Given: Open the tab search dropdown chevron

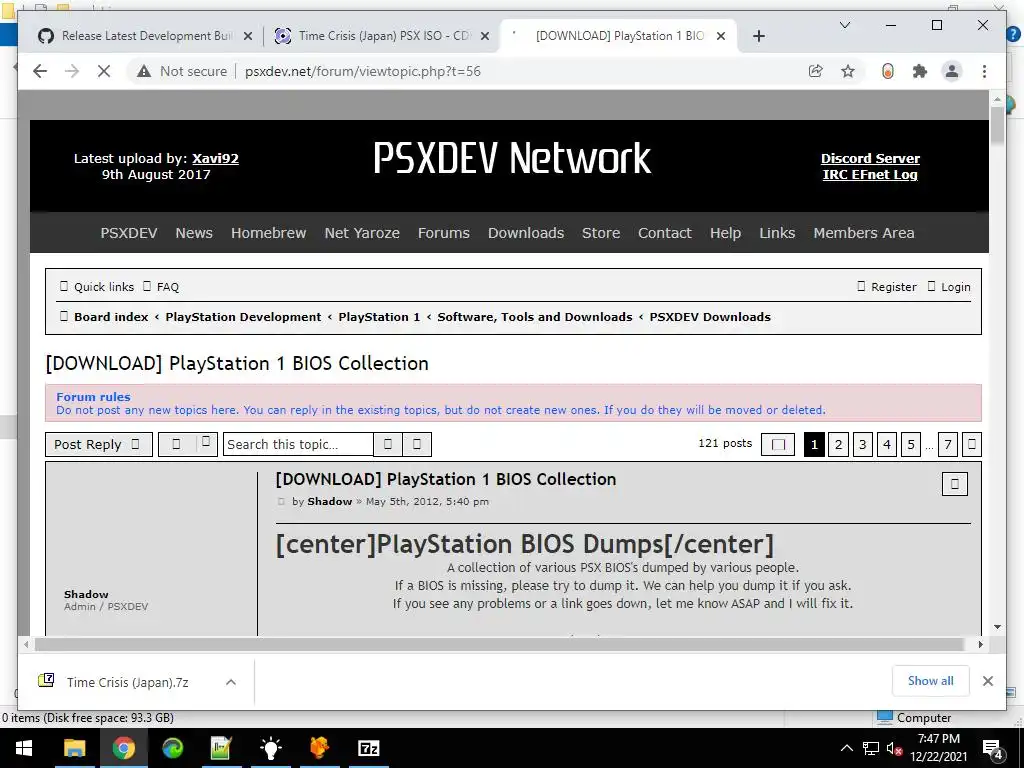Looking at the screenshot, I should point(844,25).
